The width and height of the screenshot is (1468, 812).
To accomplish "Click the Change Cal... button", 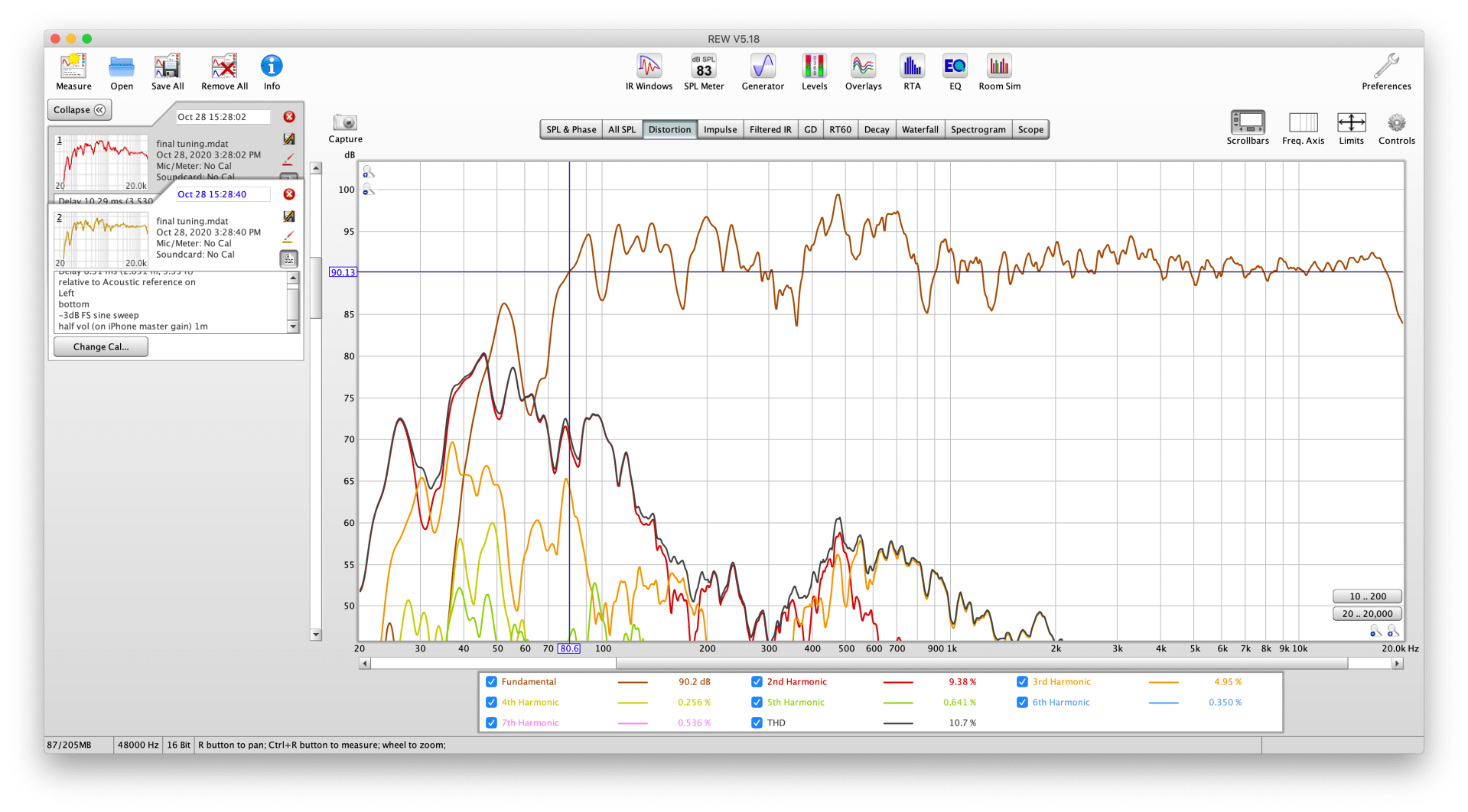I will click(100, 347).
